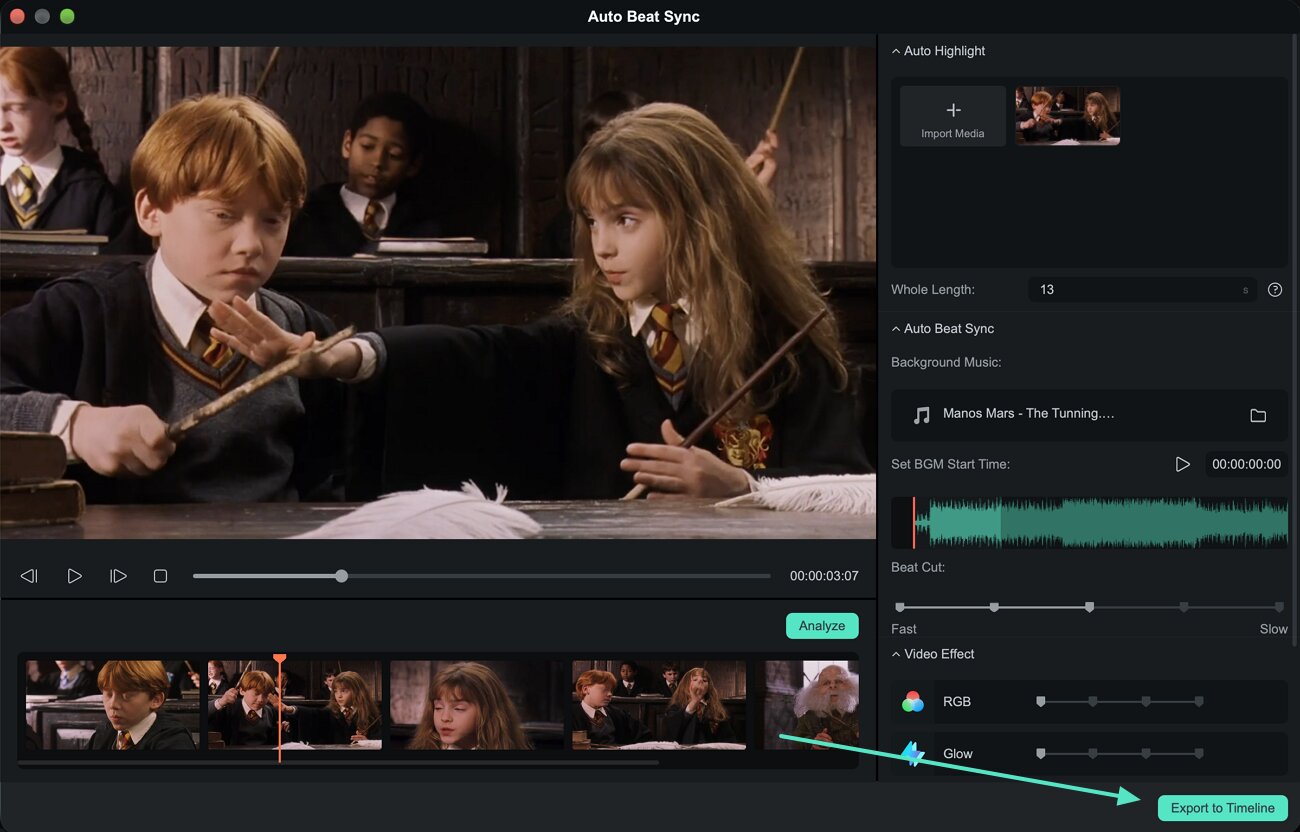Select the second clip thumbnail under the playhead
The height and width of the screenshot is (832, 1300).
(x=295, y=705)
